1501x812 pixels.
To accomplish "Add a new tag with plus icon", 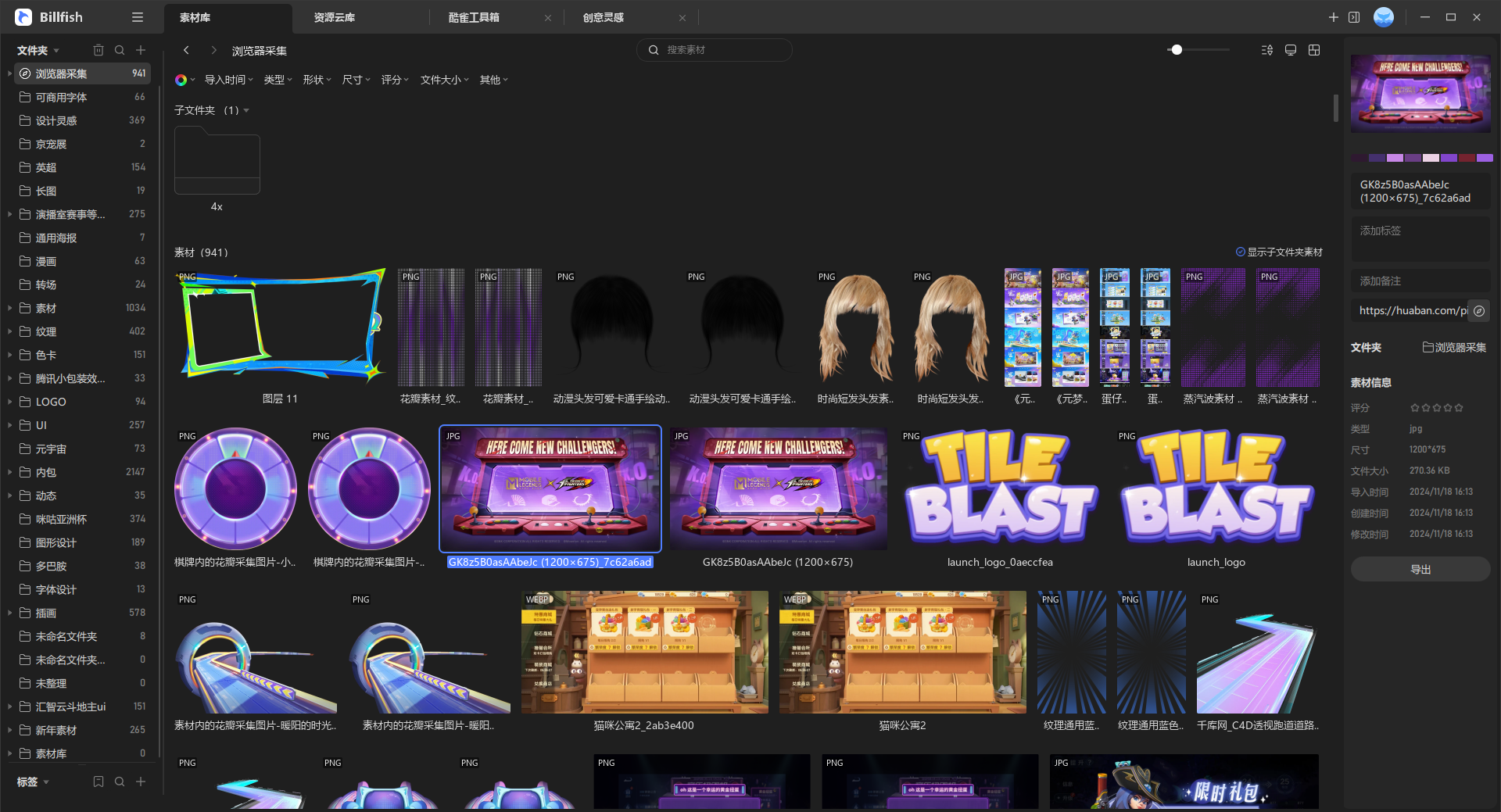I will pyautogui.click(x=141, y=782).
